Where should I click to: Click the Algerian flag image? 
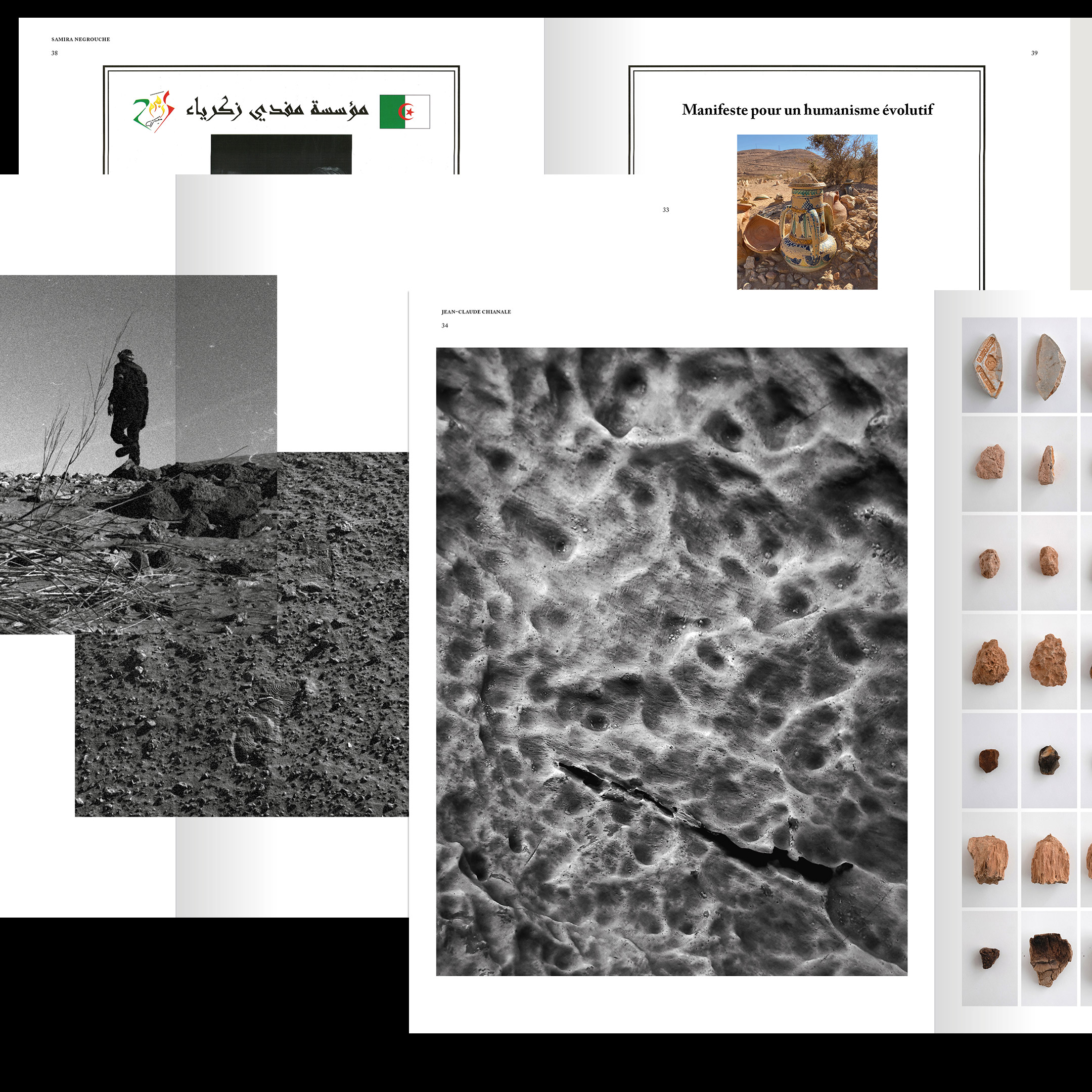click(404, 112)
